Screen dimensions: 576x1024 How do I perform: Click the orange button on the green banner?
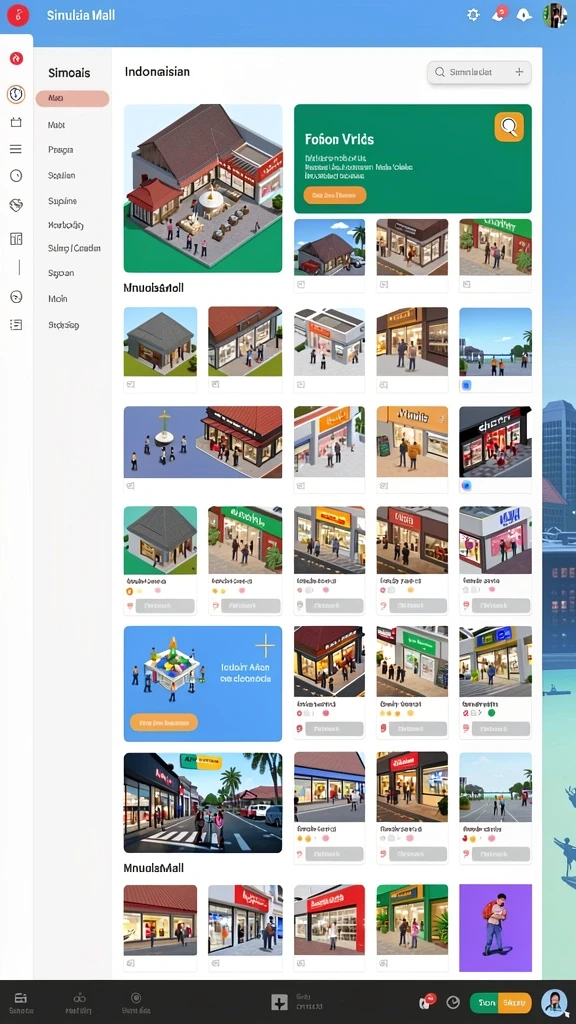(x=335, y=195)
